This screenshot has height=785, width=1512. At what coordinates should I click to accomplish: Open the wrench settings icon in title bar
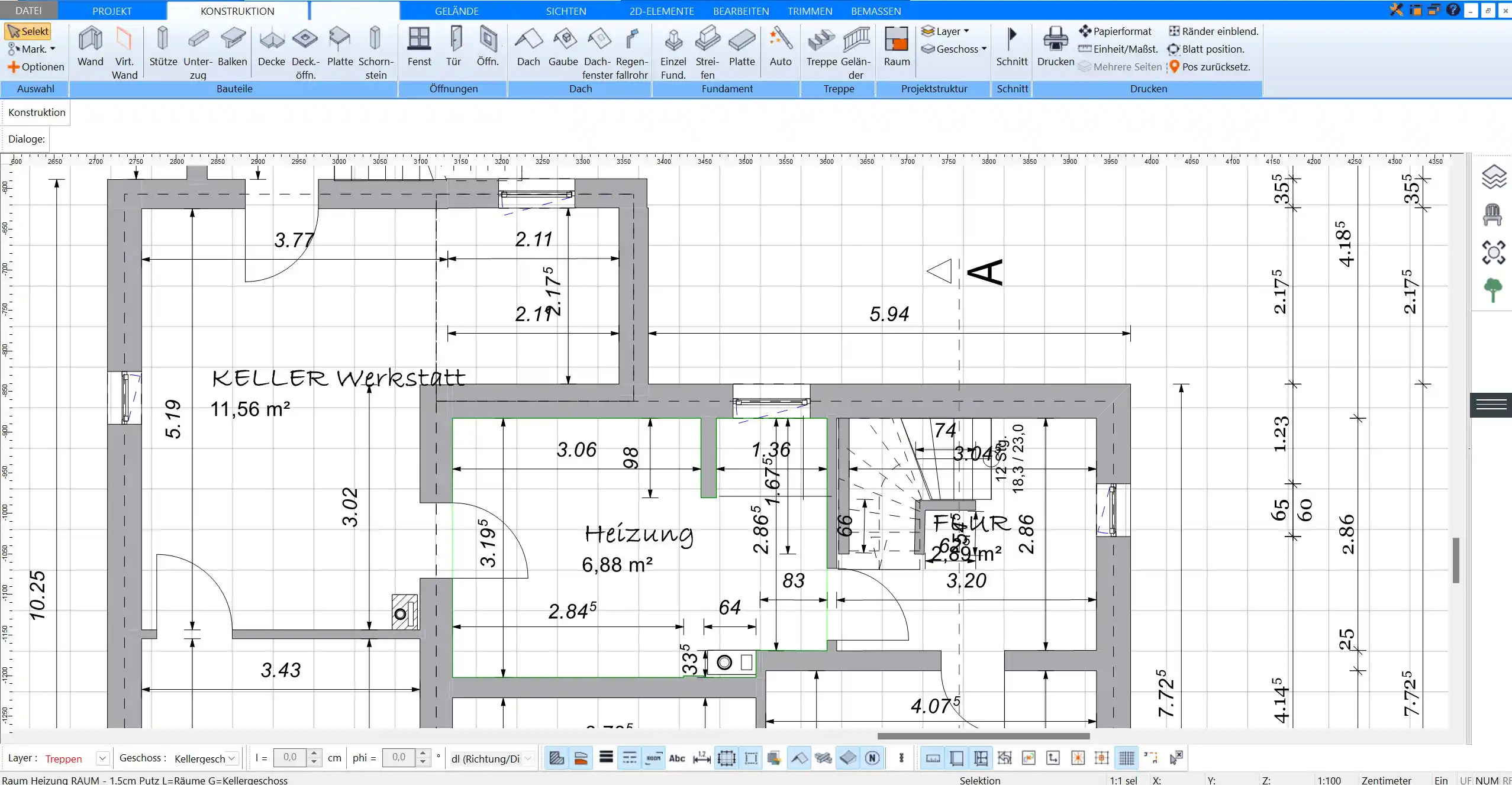coord(1396,10)
